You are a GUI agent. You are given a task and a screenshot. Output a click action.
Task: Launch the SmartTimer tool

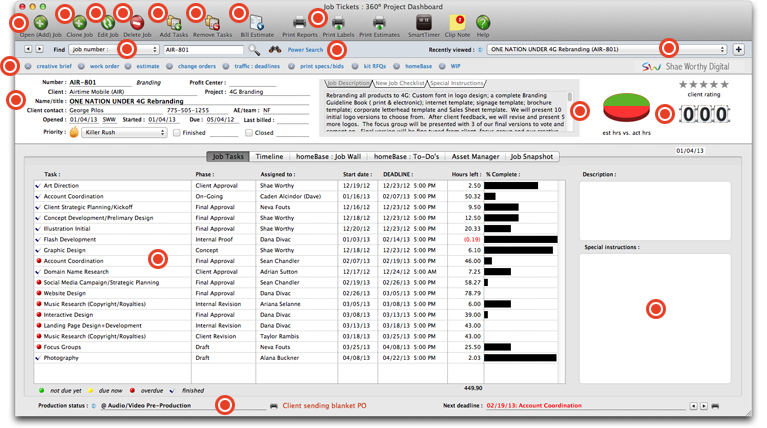click(423, 21)
